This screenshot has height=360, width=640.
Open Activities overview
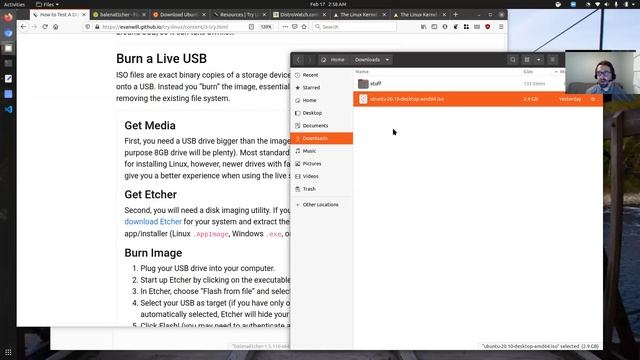tap(14, 4)
